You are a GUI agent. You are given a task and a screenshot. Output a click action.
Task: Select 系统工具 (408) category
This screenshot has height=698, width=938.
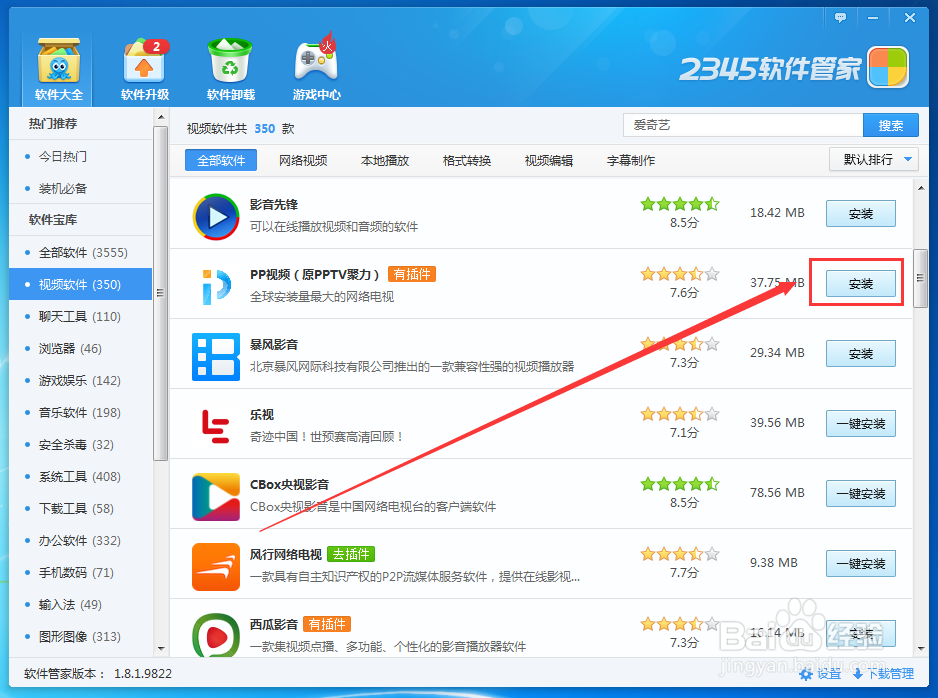81,476
